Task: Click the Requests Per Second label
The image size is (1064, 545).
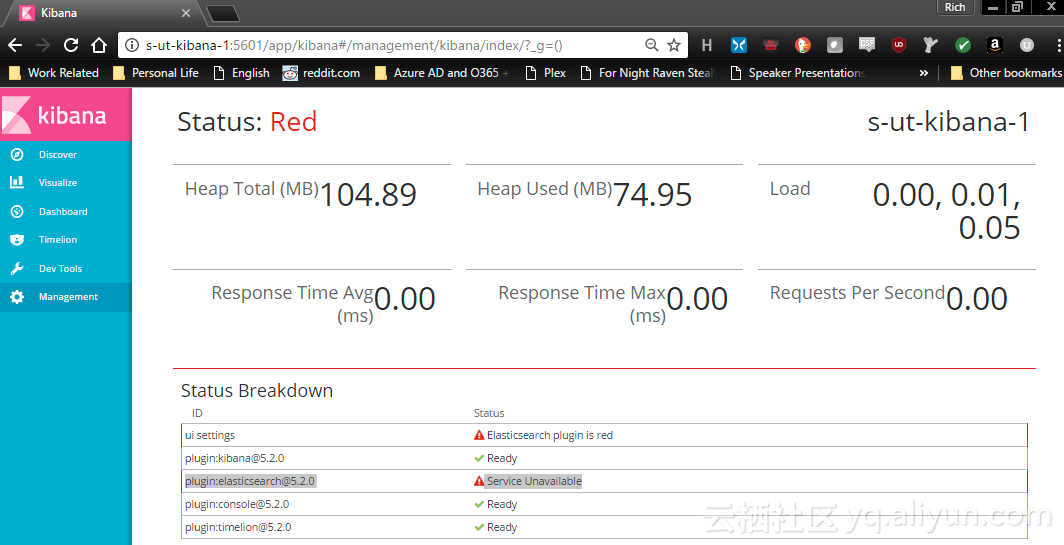Action: point(857,293)
